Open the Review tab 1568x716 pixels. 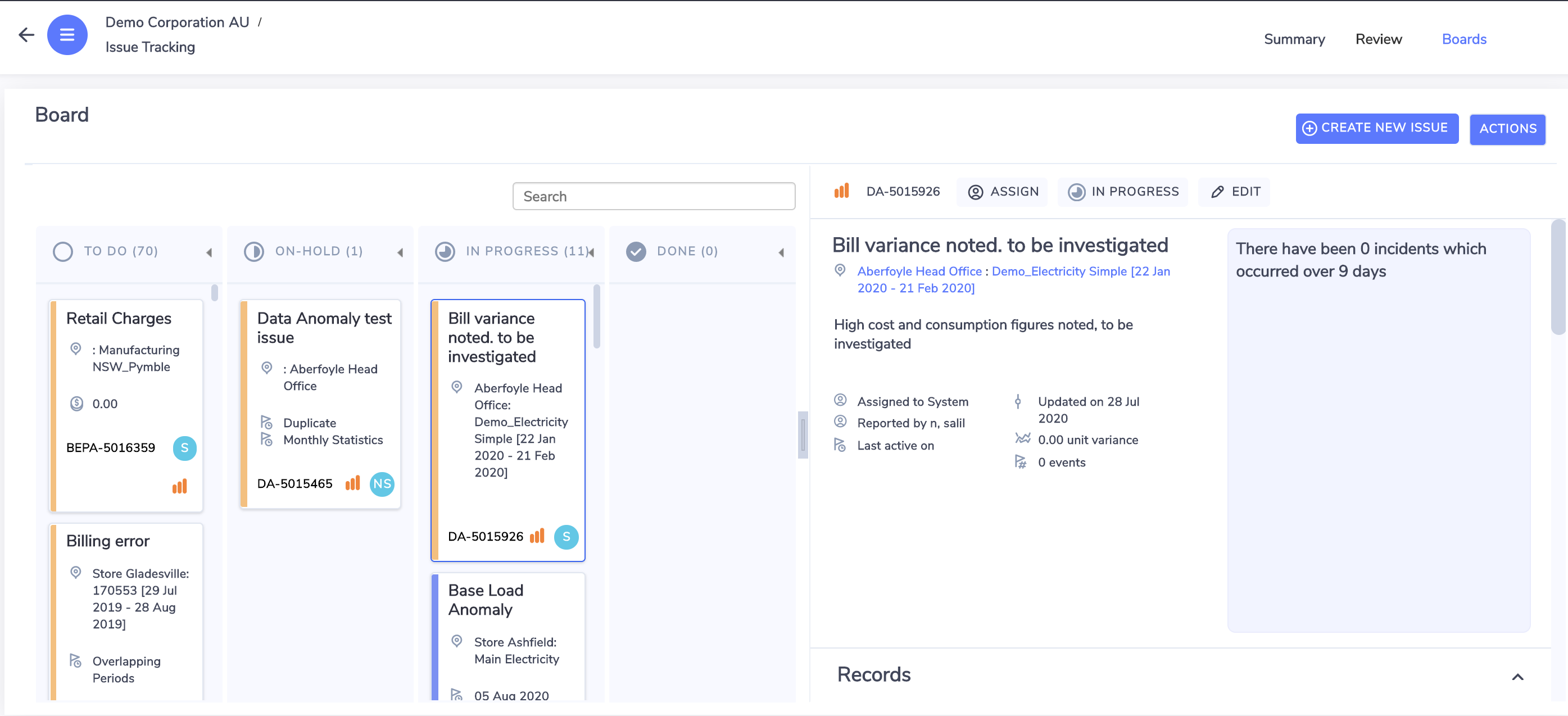point(1379,39)
